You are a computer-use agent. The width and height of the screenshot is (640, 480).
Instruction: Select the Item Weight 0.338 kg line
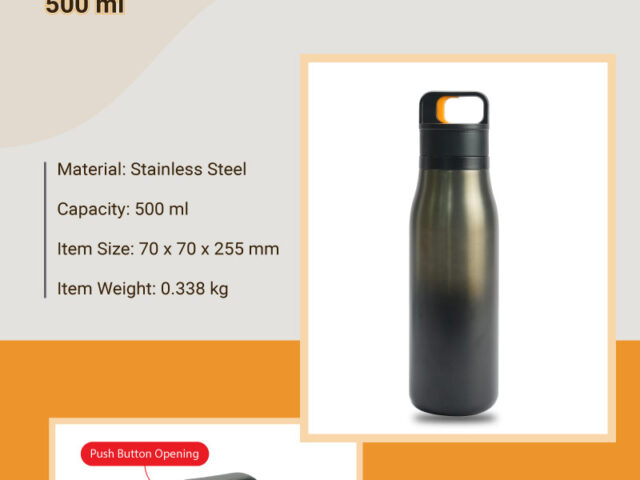click(x=142, y=289)
